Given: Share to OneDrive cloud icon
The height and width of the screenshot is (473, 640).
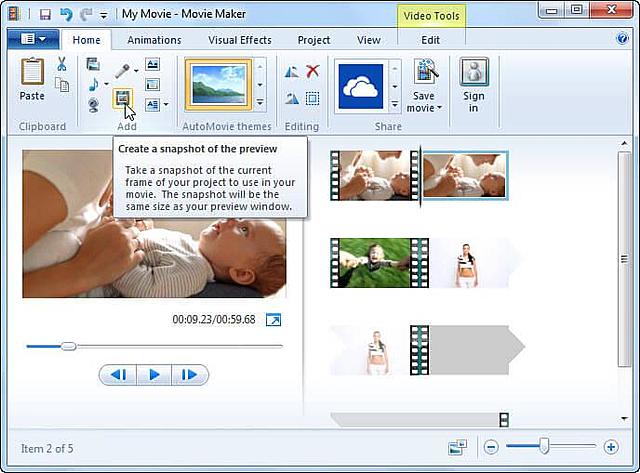Looking at the screenshot, I should [361, 86].
